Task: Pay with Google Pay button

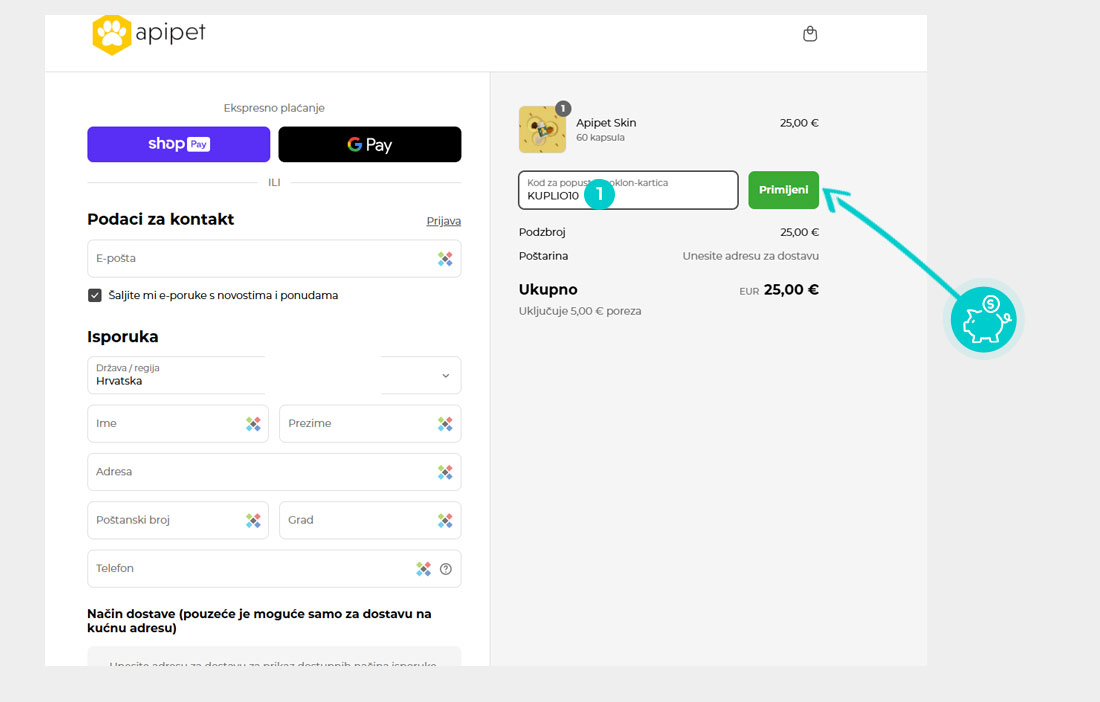Action: click(x=370, y=144)
